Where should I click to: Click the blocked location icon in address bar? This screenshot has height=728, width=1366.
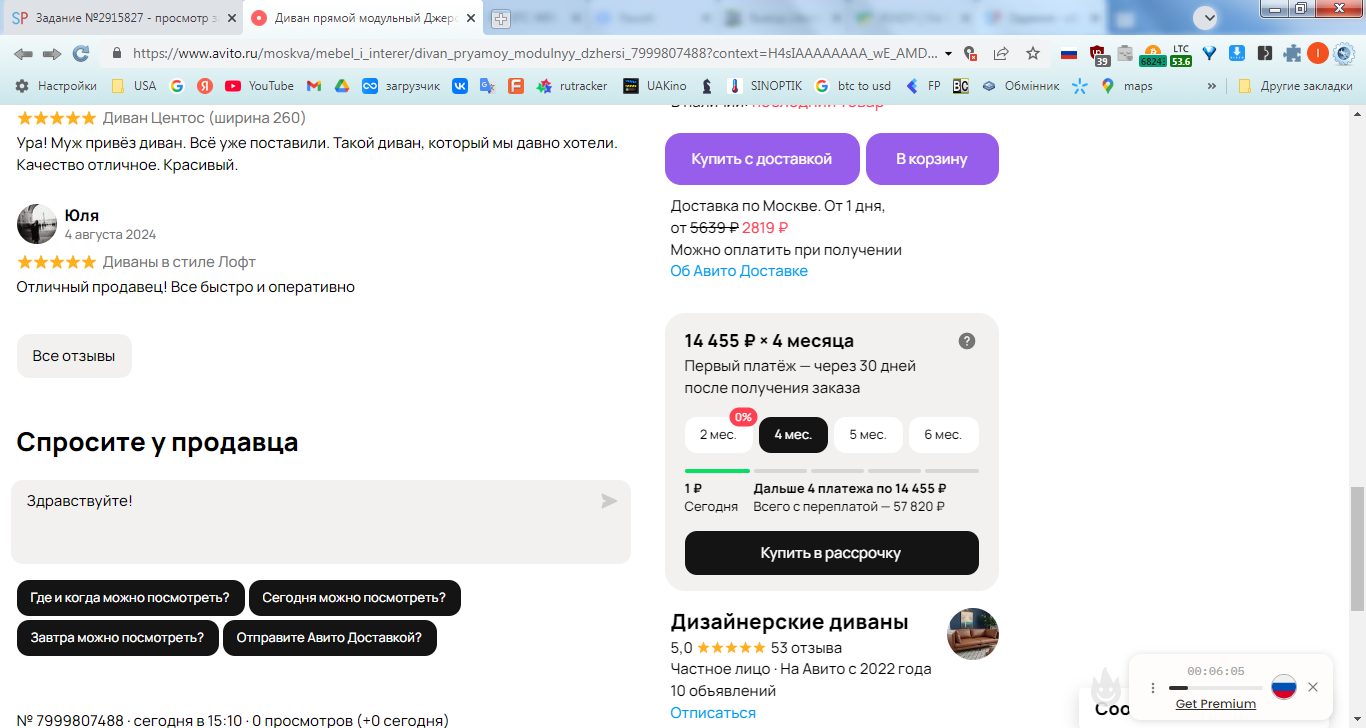(970, 54)
